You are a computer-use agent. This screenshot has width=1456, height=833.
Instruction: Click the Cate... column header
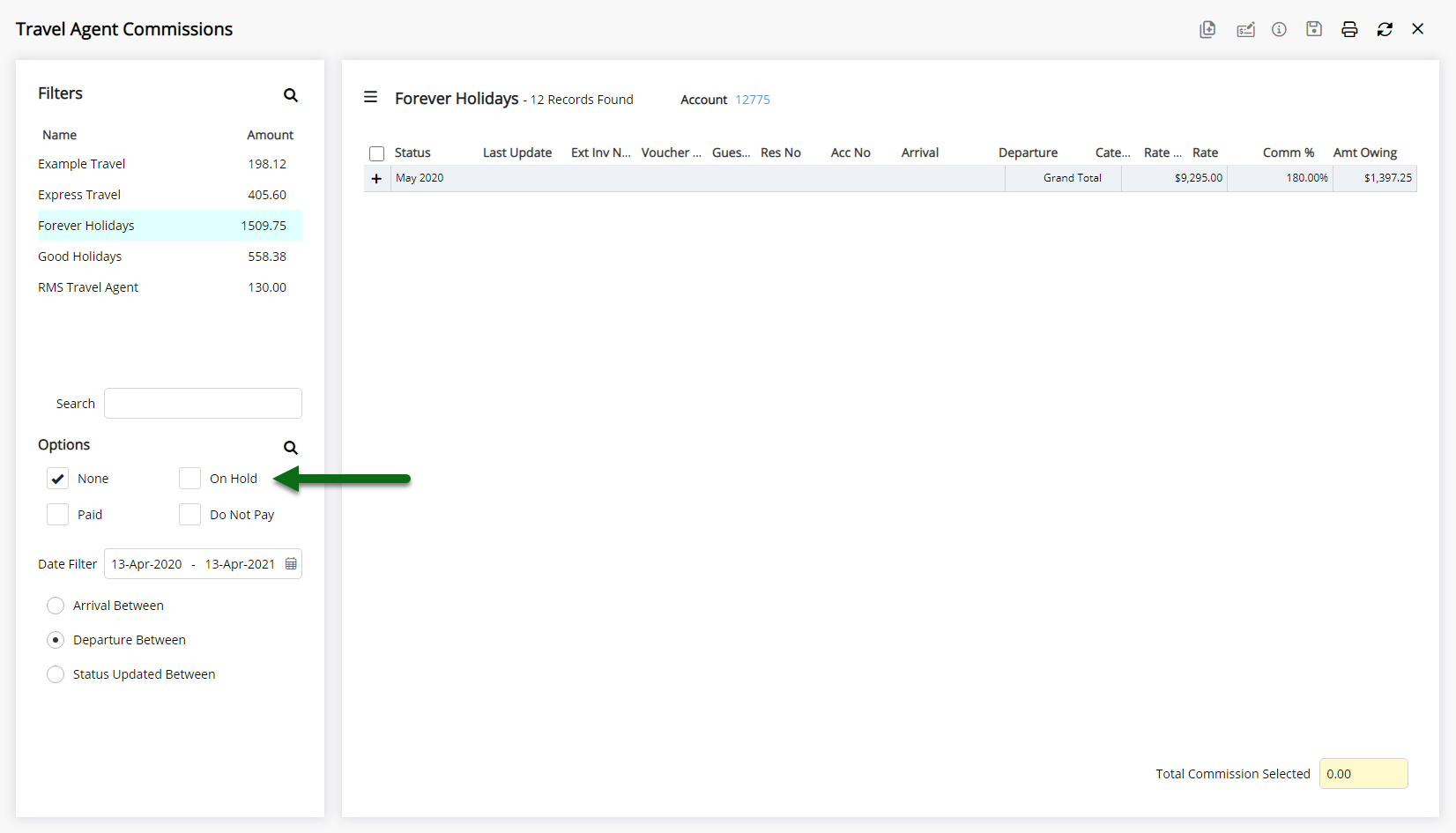[x=1113, y=152]
